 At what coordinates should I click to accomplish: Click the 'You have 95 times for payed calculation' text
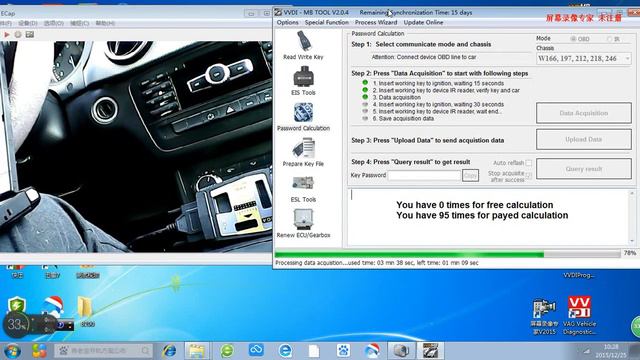[482, 215]
